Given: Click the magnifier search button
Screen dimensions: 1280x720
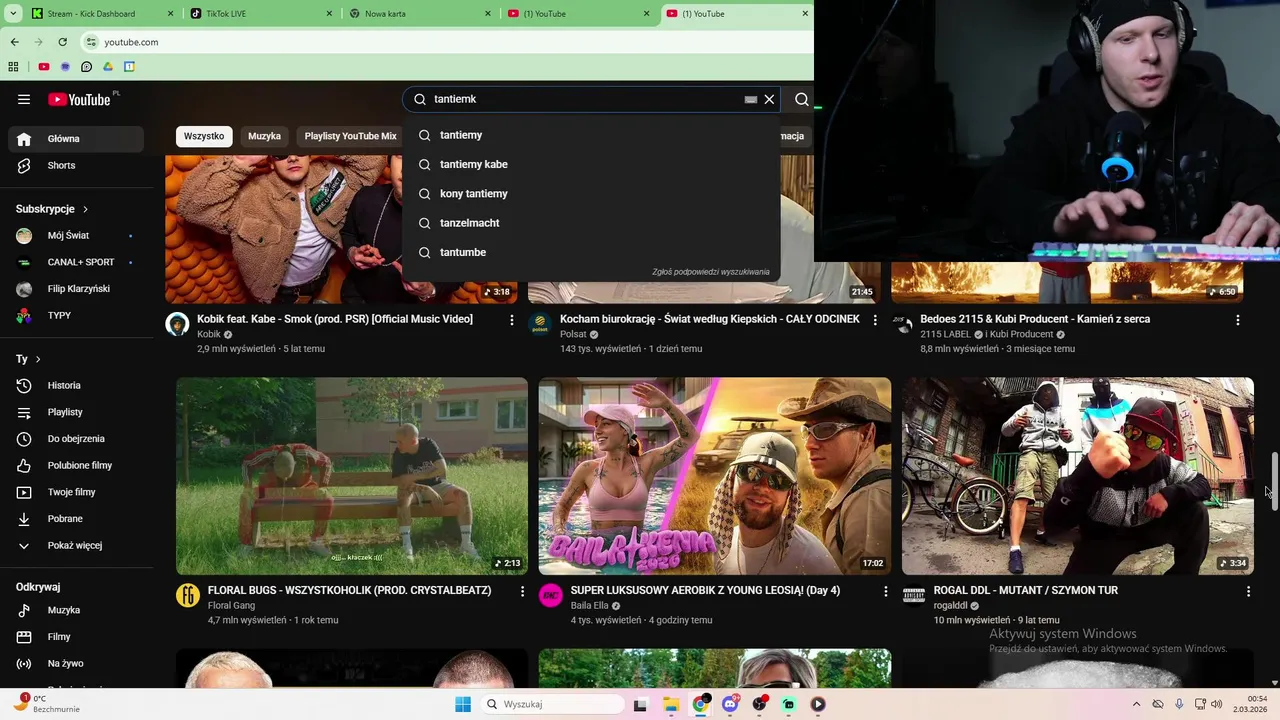Looking at the screenshot, I should point(801,99).
